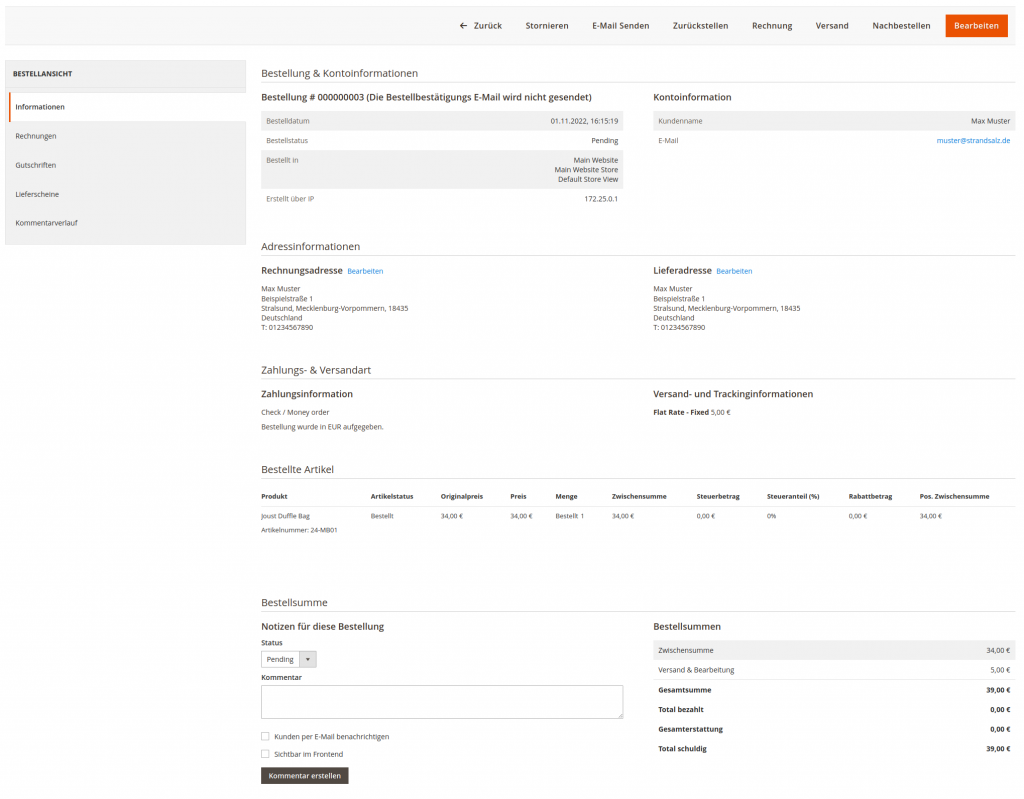1024x799 pixels.
Task: Tick the Sichtbar im Frontend checkbox
Action: coord(265,754)
